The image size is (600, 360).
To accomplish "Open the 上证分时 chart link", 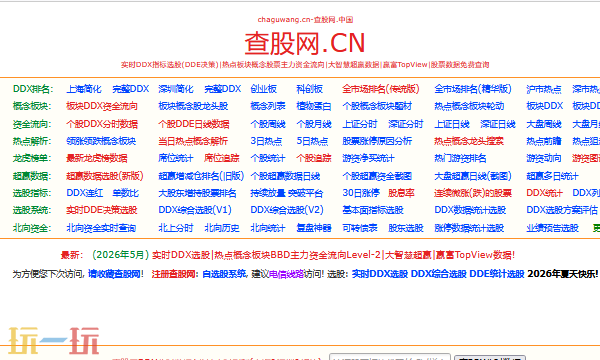I will (360, 124).
